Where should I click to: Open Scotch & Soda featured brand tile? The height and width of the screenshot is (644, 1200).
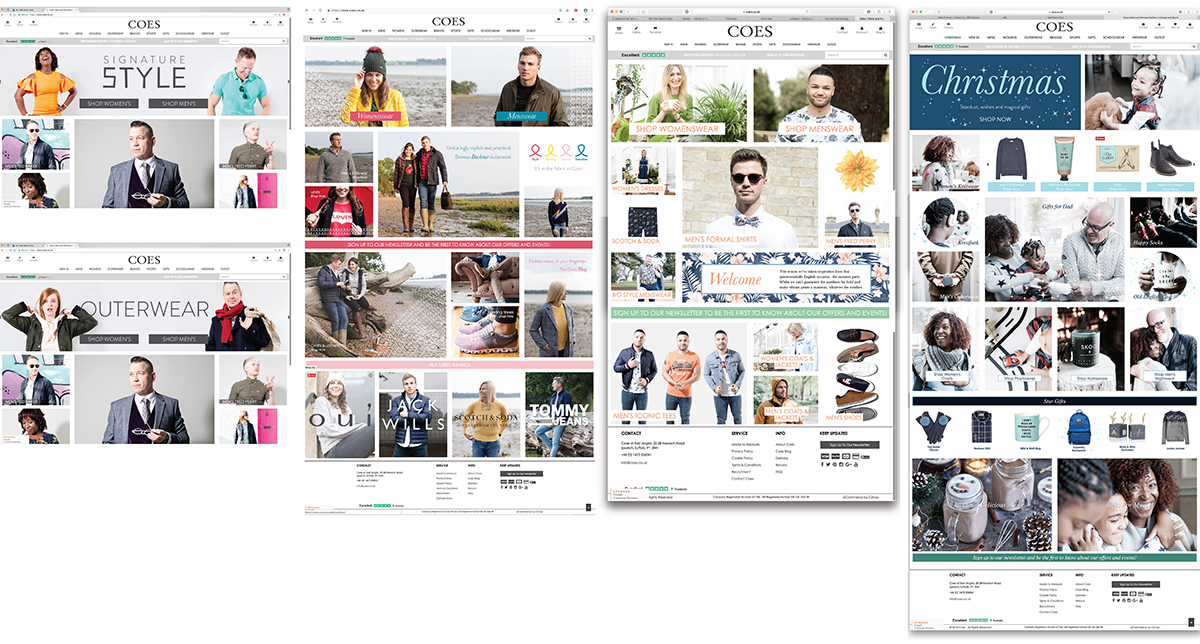point(485,414)
